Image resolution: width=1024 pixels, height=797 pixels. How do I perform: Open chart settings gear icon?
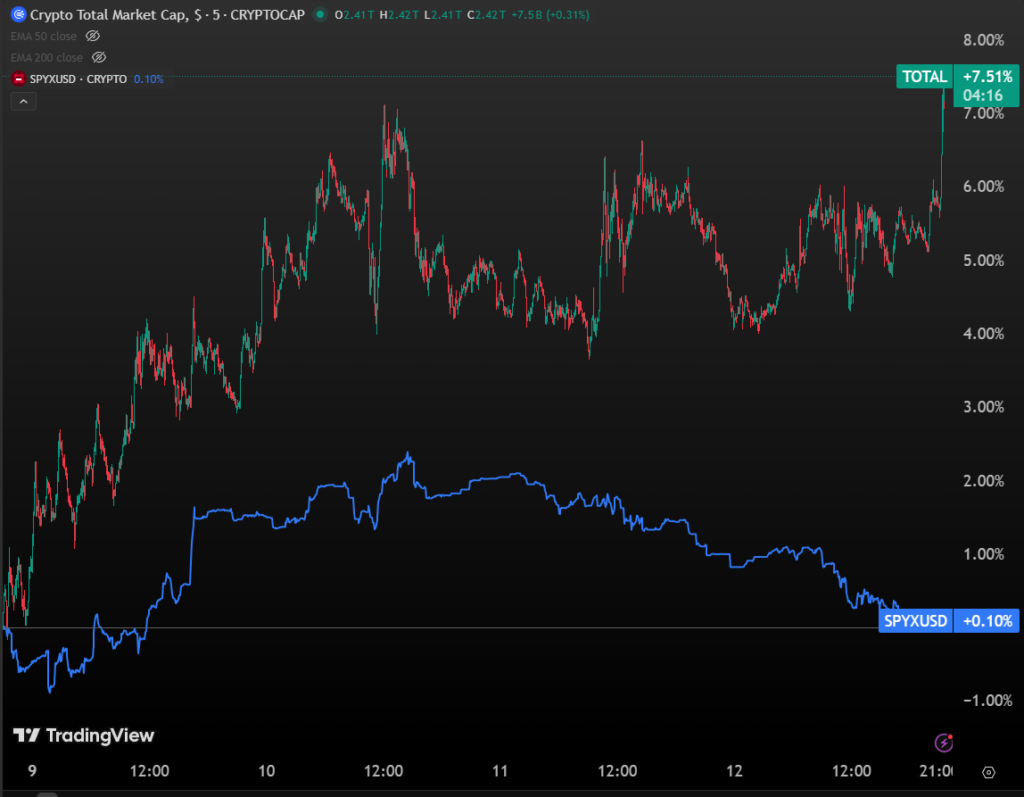tap(988, 772)
